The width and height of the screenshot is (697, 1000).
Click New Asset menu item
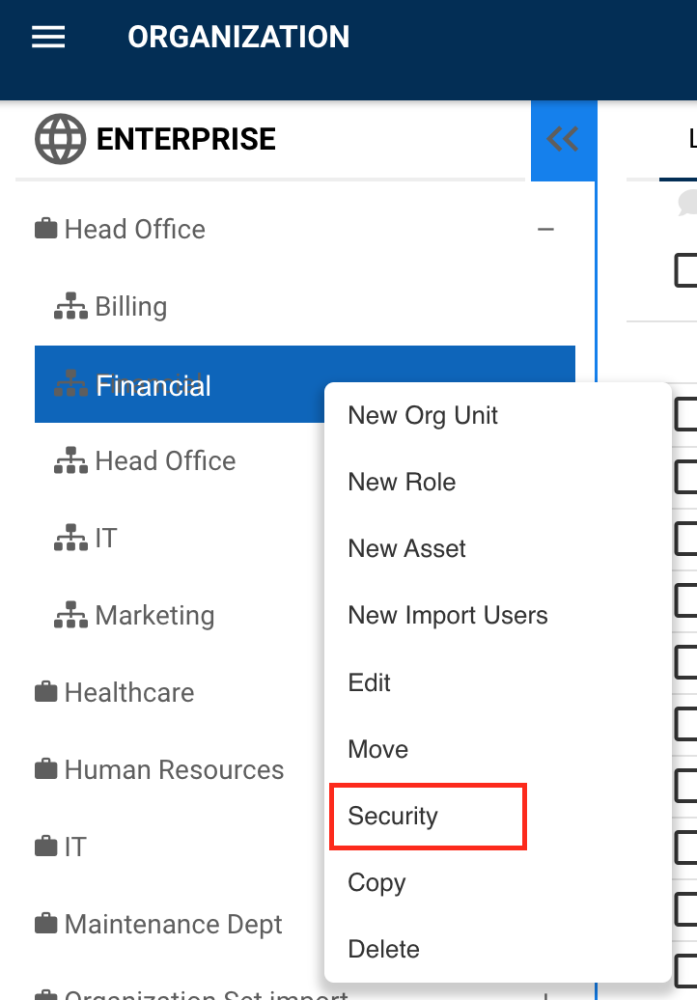pyautogui.click(x=407, y=549)
